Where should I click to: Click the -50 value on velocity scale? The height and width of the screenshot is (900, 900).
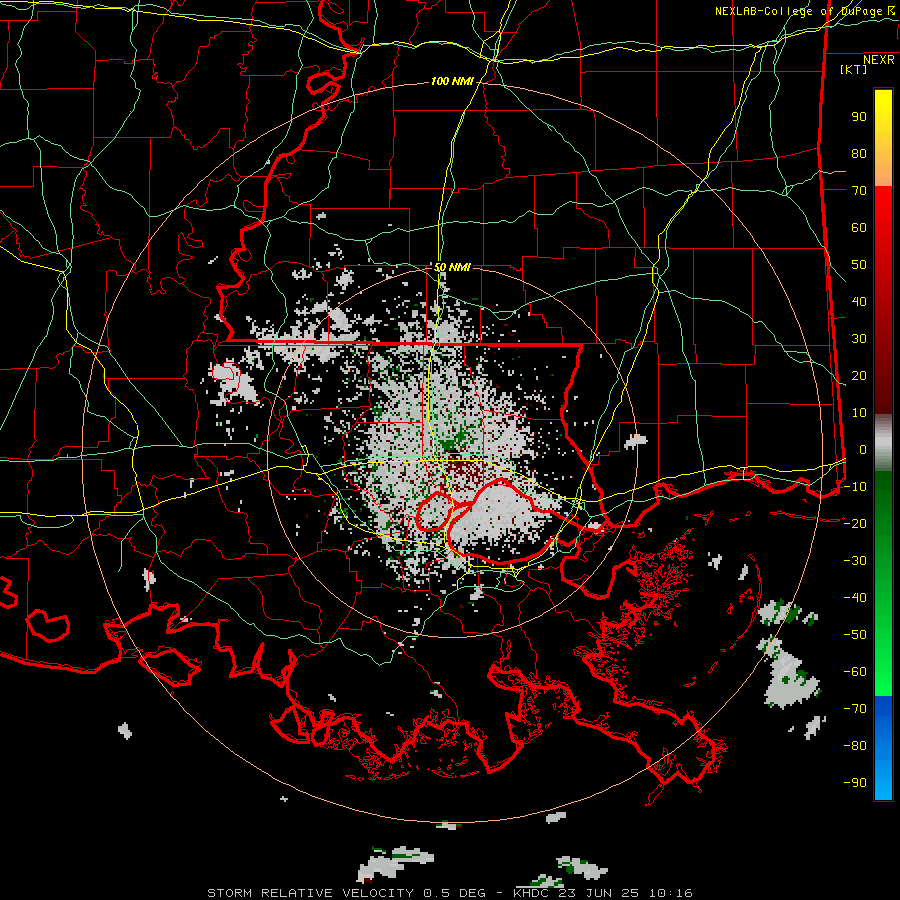(855, 635)
